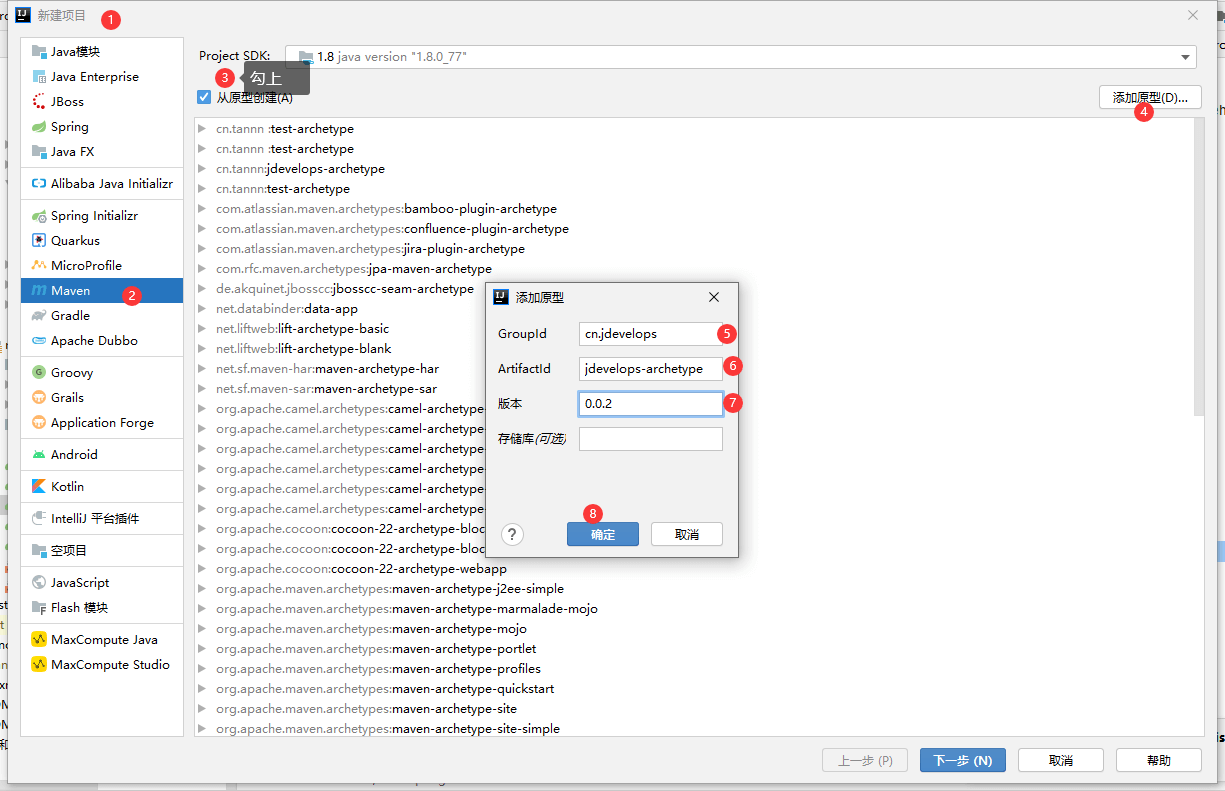Select Gradle project type
1225x791 pixels.
(102, 316)
